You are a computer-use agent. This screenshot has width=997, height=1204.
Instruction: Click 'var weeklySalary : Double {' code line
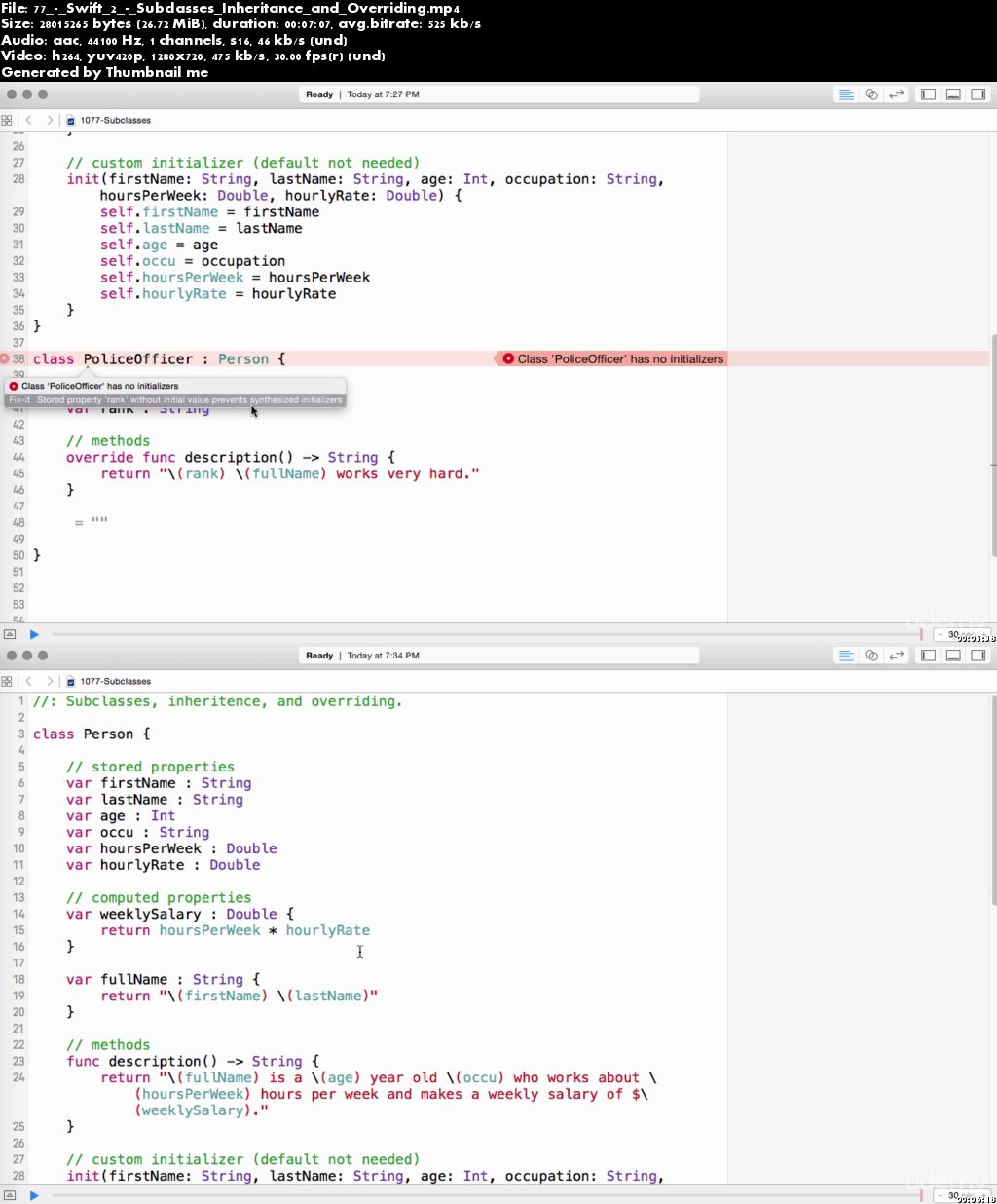point(180,914)
